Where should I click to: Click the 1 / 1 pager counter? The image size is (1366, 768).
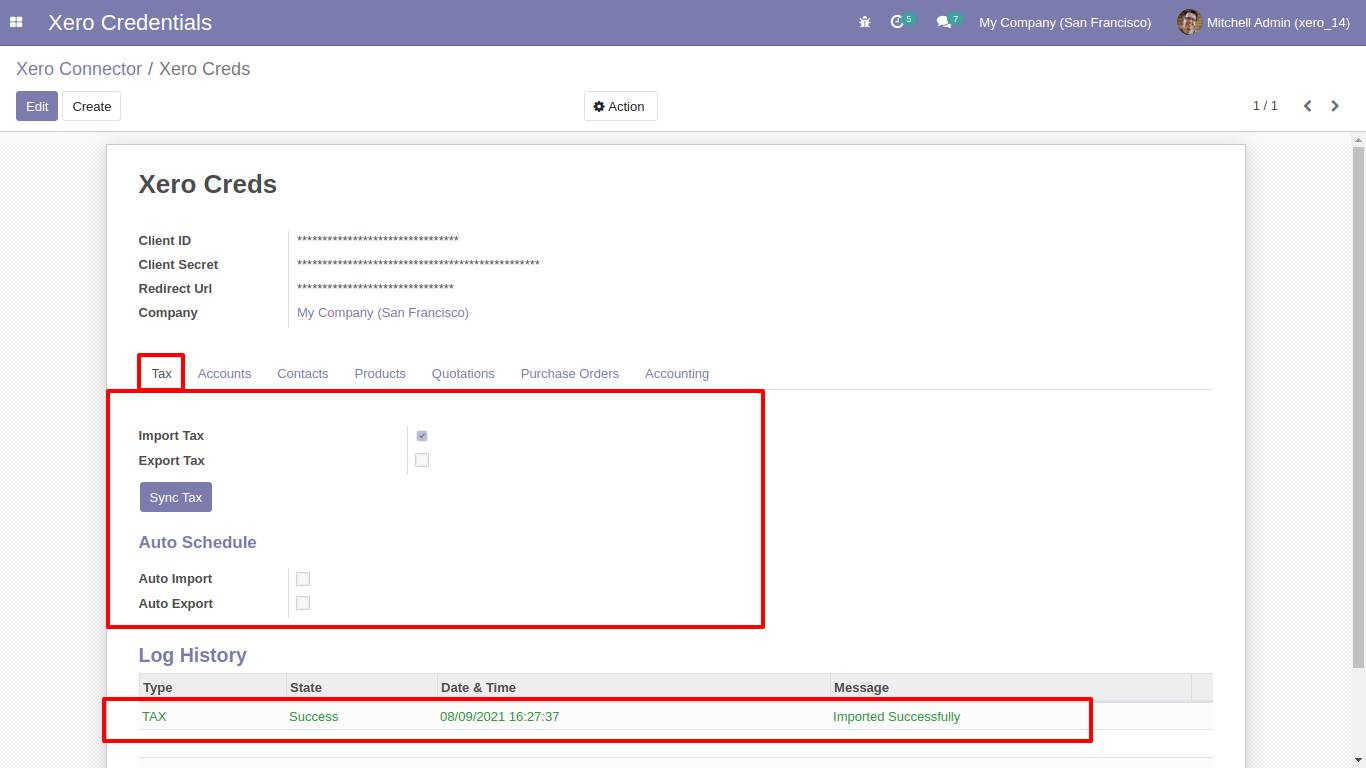coord(1265,106)
